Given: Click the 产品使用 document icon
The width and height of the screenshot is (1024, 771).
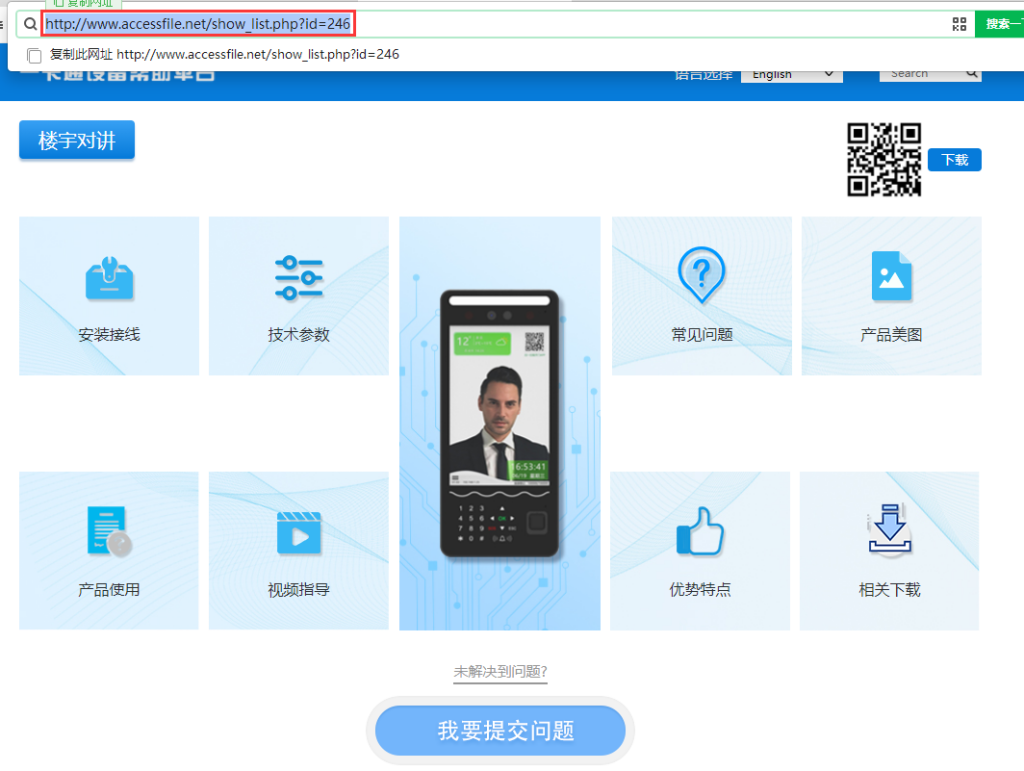Looking at the screenshot, I should [x=108, y=531].
